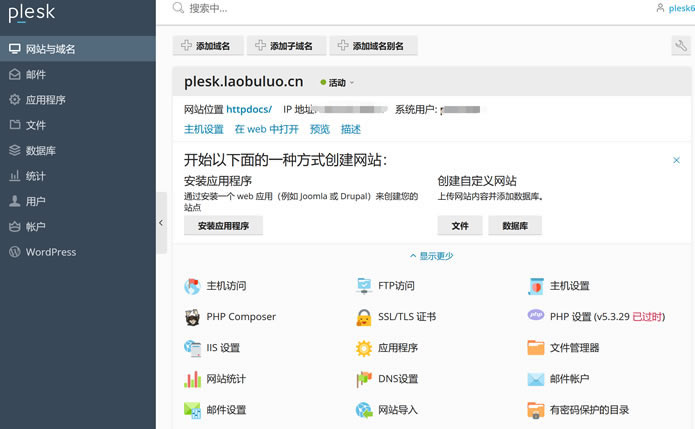Click the wrench settings icon at top right

tap(681, 45)
